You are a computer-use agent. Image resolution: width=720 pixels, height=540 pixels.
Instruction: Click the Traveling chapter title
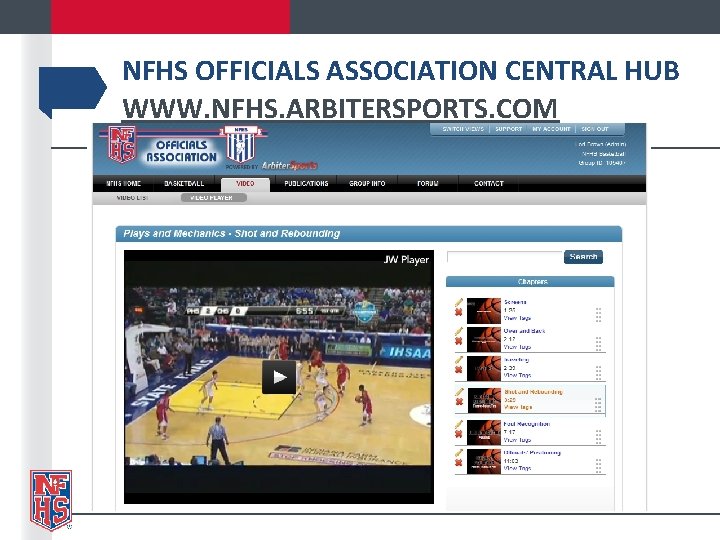pyautogui.click(x=517, y=360)
